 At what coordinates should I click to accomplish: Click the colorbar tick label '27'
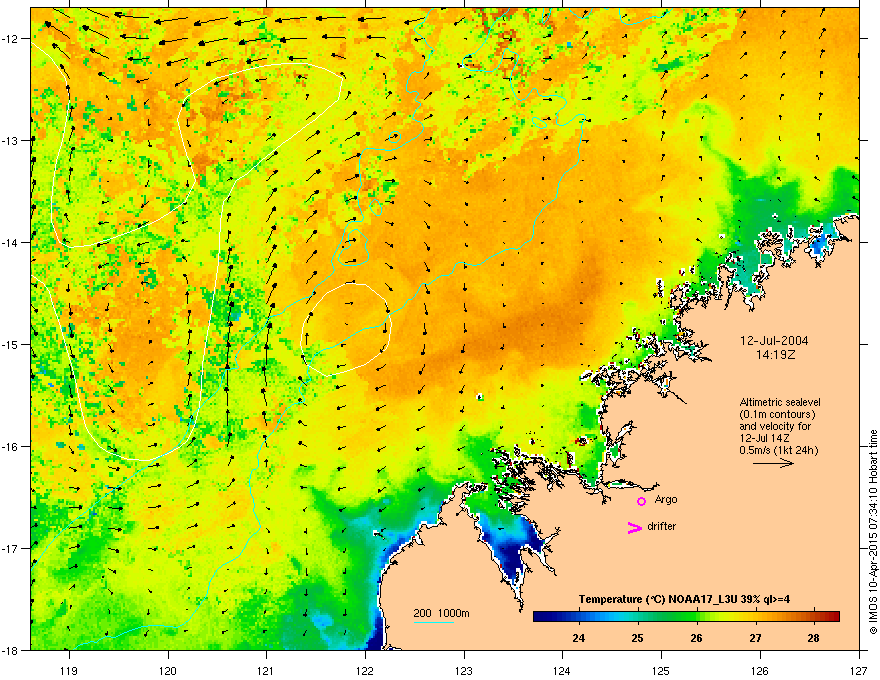pos(755,638)
